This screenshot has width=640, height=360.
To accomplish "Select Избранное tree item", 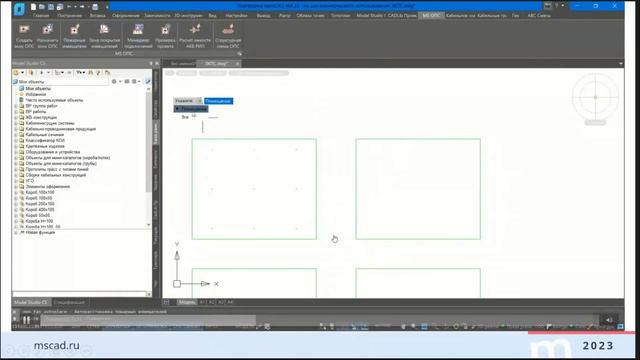I will (36, 94).
